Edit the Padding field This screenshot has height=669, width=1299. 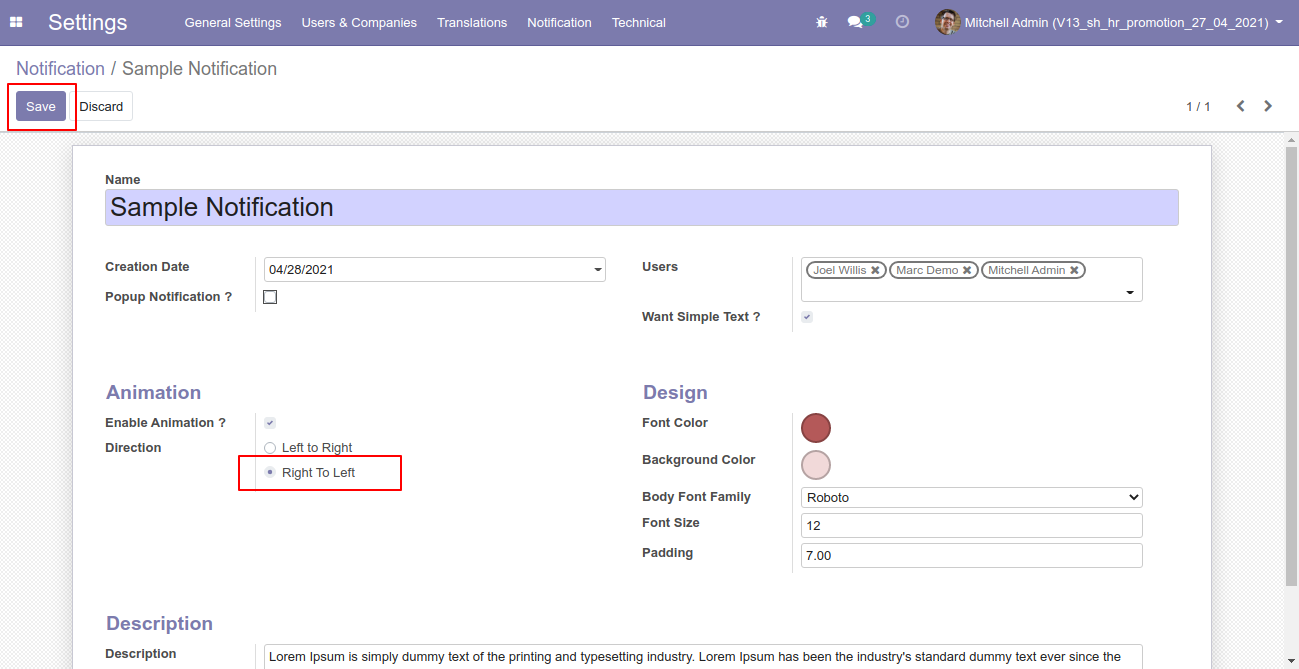(972, 556)
